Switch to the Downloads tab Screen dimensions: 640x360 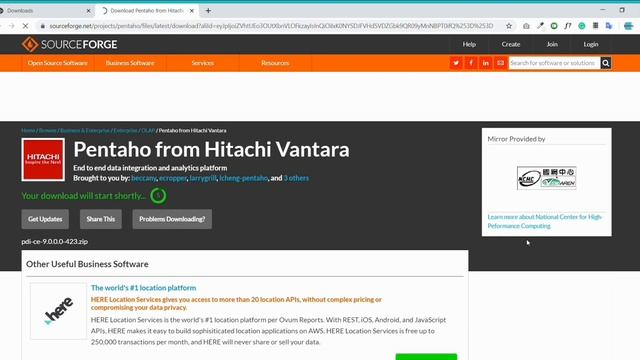click(x=45, y=11)
